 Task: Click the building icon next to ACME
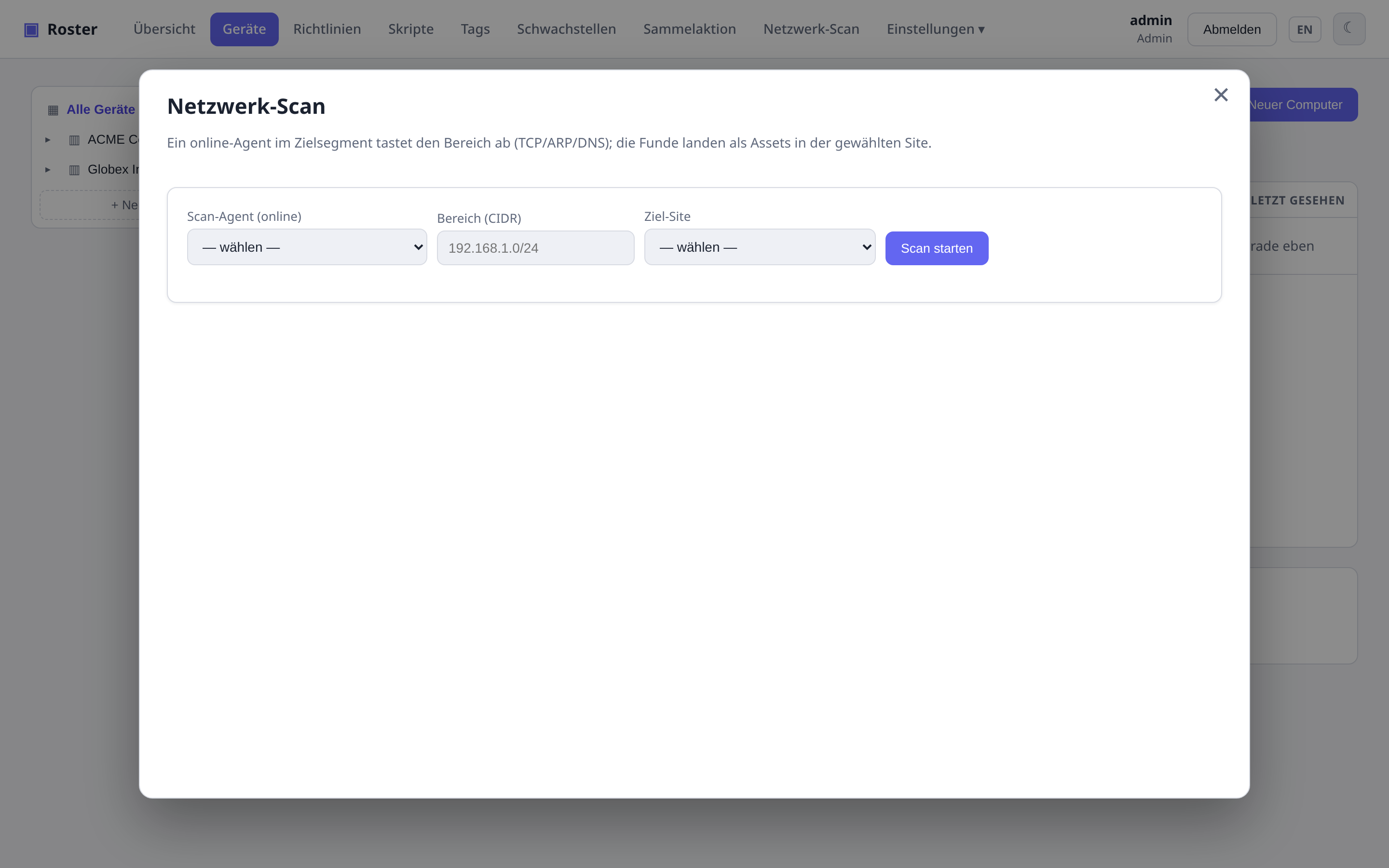[74, 140]
